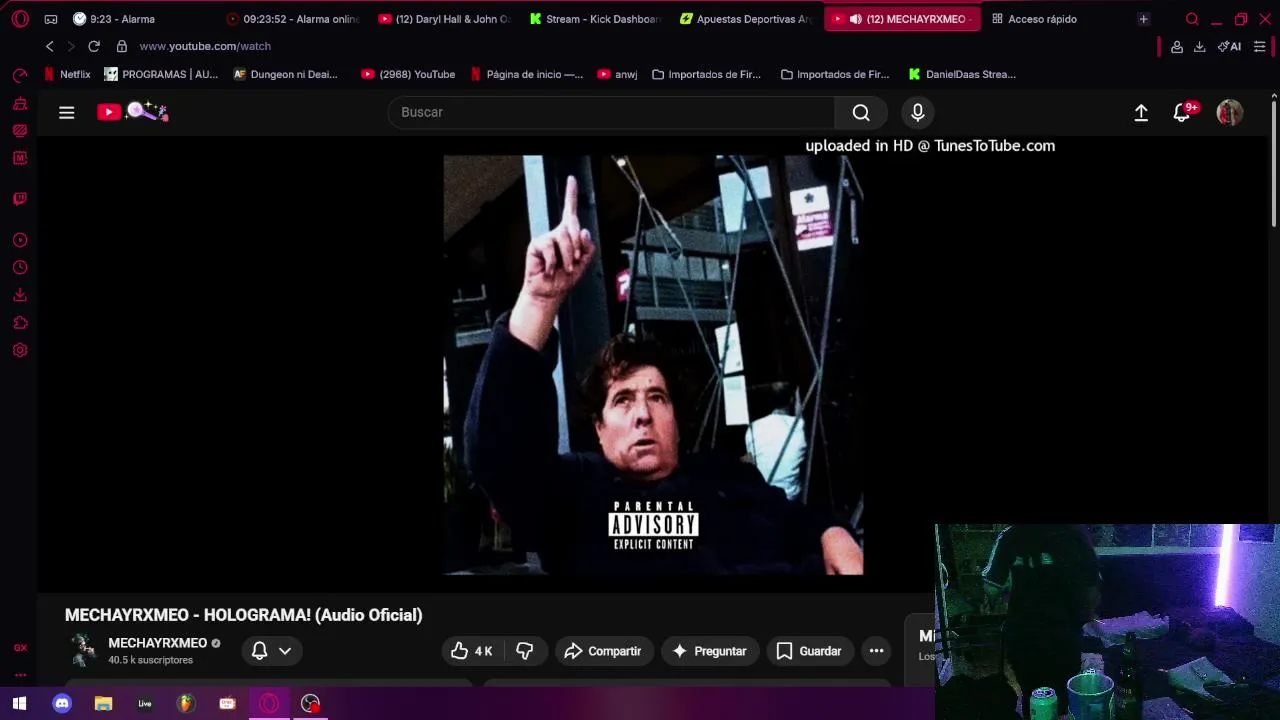Open OBS Studio from the taskbar
The width and height of the screenshot is (1280, 720).
click(310, 704)
